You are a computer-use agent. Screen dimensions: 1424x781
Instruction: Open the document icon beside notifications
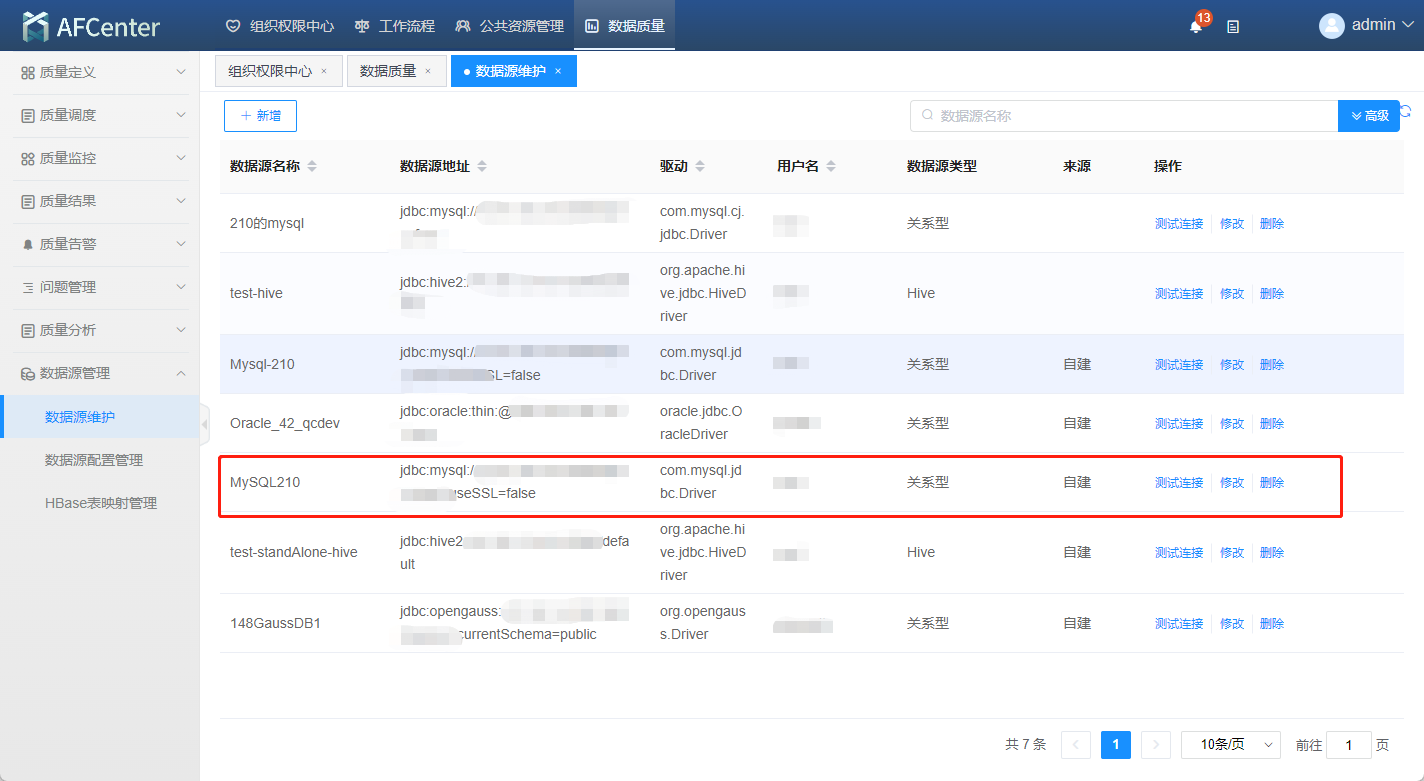(1233, 27)
